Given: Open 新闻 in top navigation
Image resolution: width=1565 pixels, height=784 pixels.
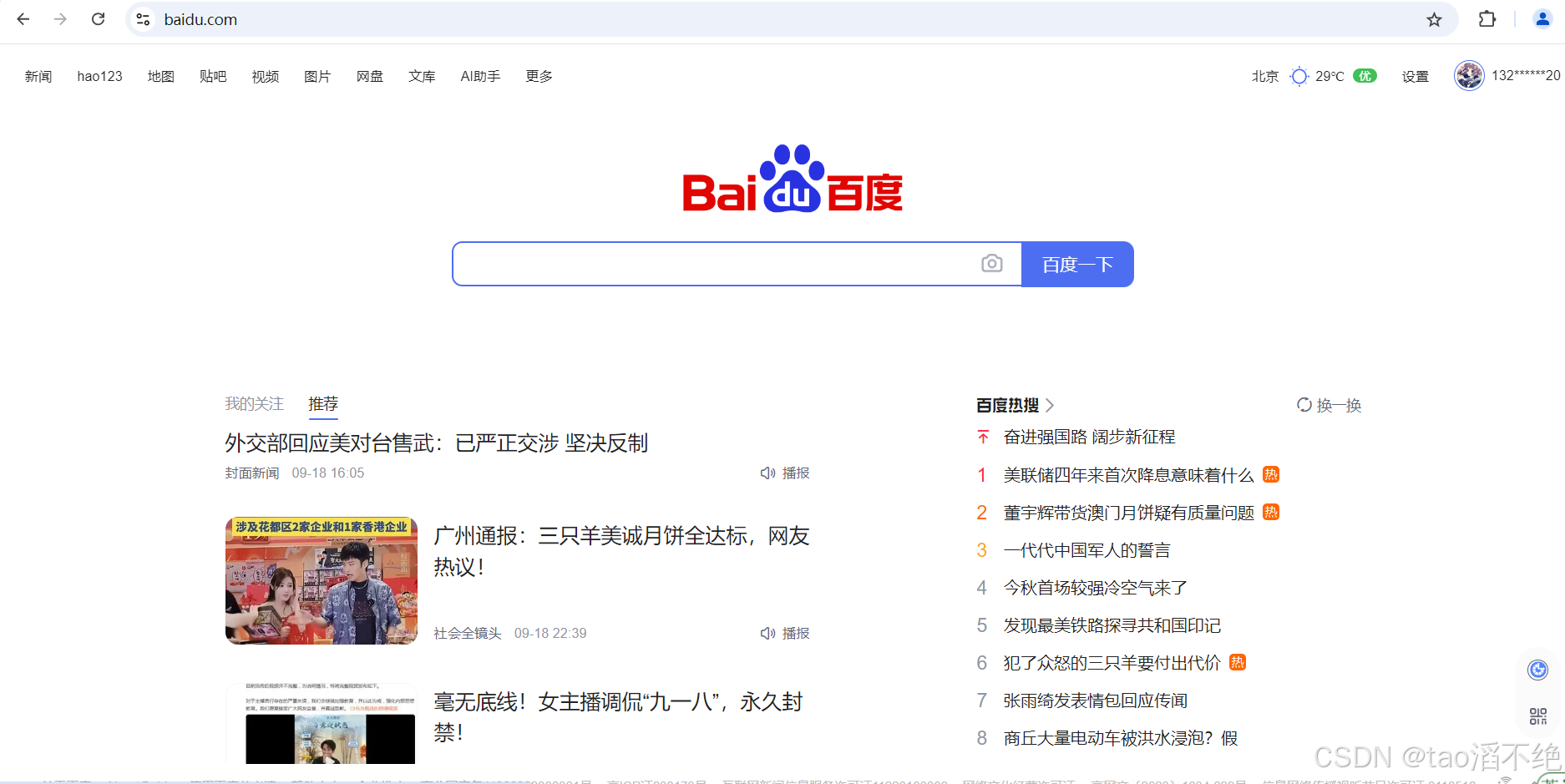Looking at the screenshot, I should 38,76.
